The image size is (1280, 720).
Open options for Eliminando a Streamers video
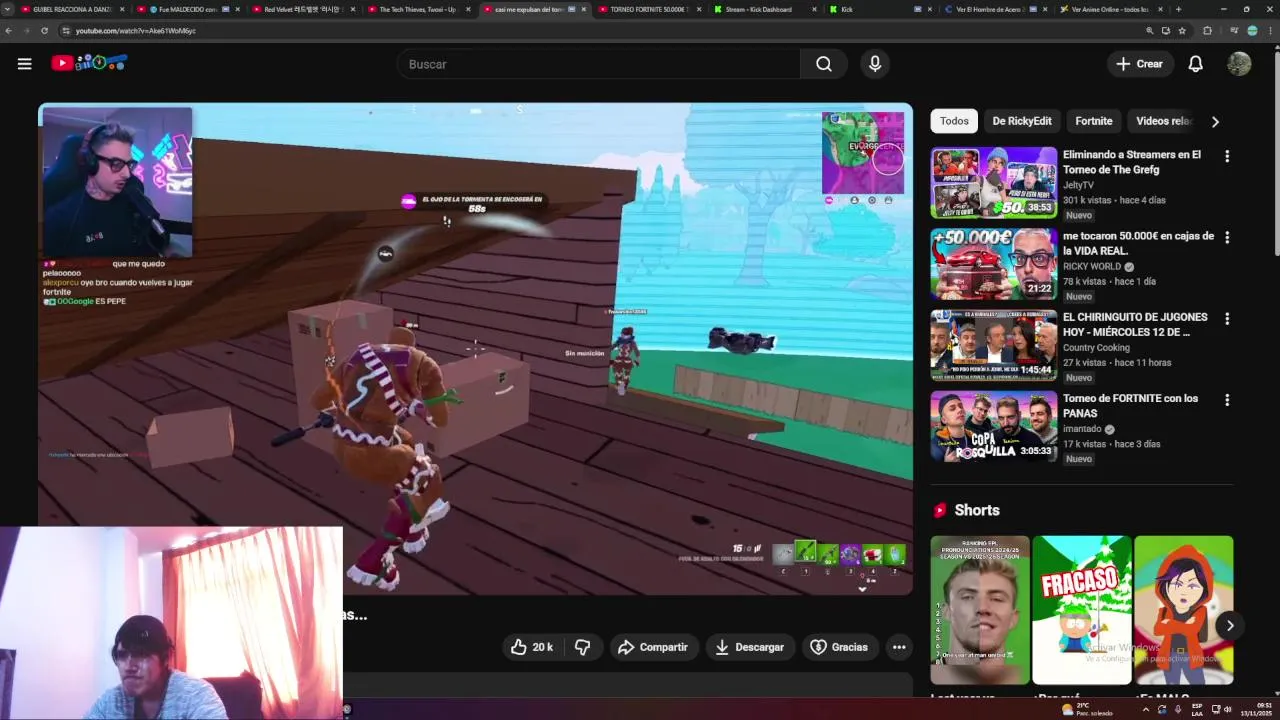pyautogui.click(x=1227, y=156)
